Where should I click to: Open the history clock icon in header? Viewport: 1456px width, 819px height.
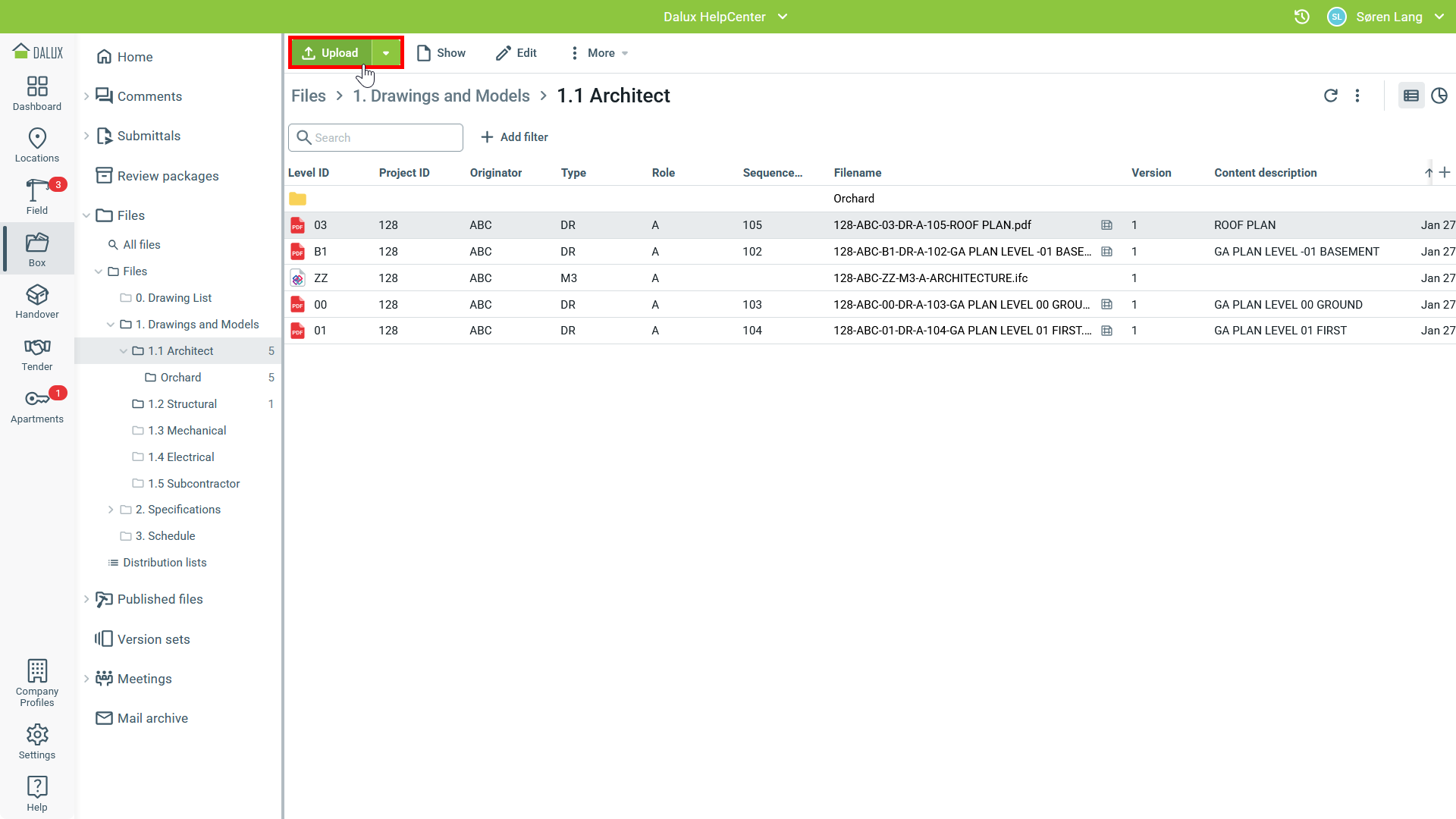click(x=1301, y=17)
